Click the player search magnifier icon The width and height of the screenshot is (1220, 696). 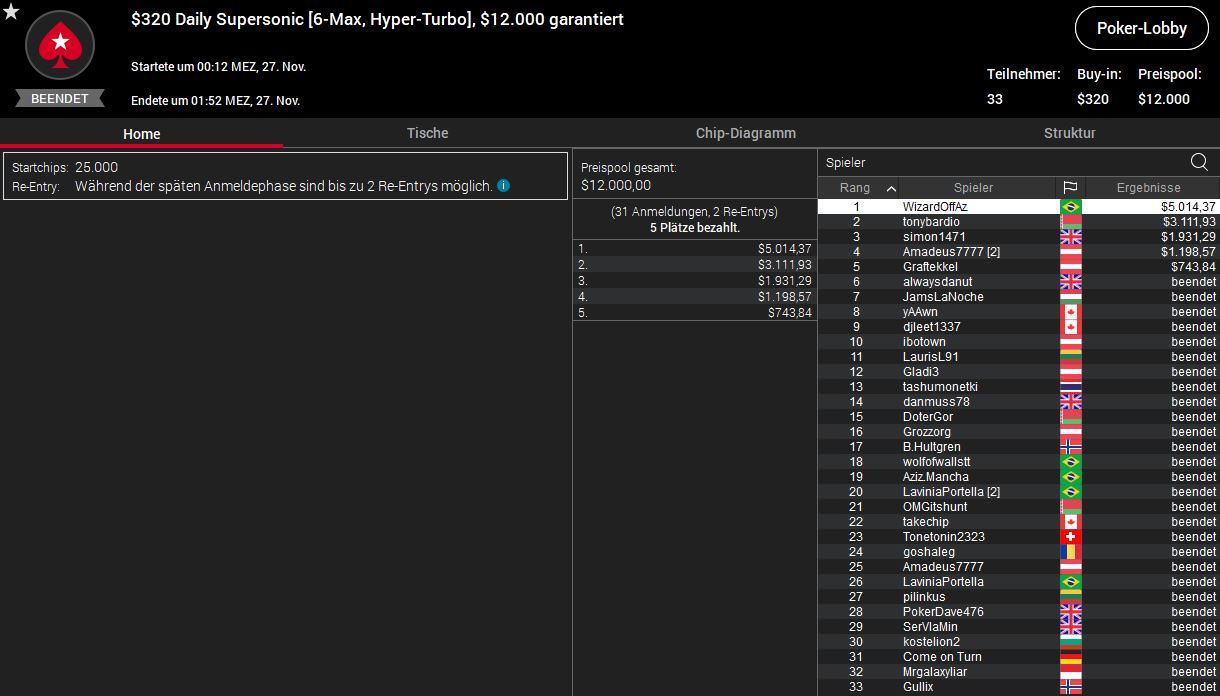(x=1199, y=162)
